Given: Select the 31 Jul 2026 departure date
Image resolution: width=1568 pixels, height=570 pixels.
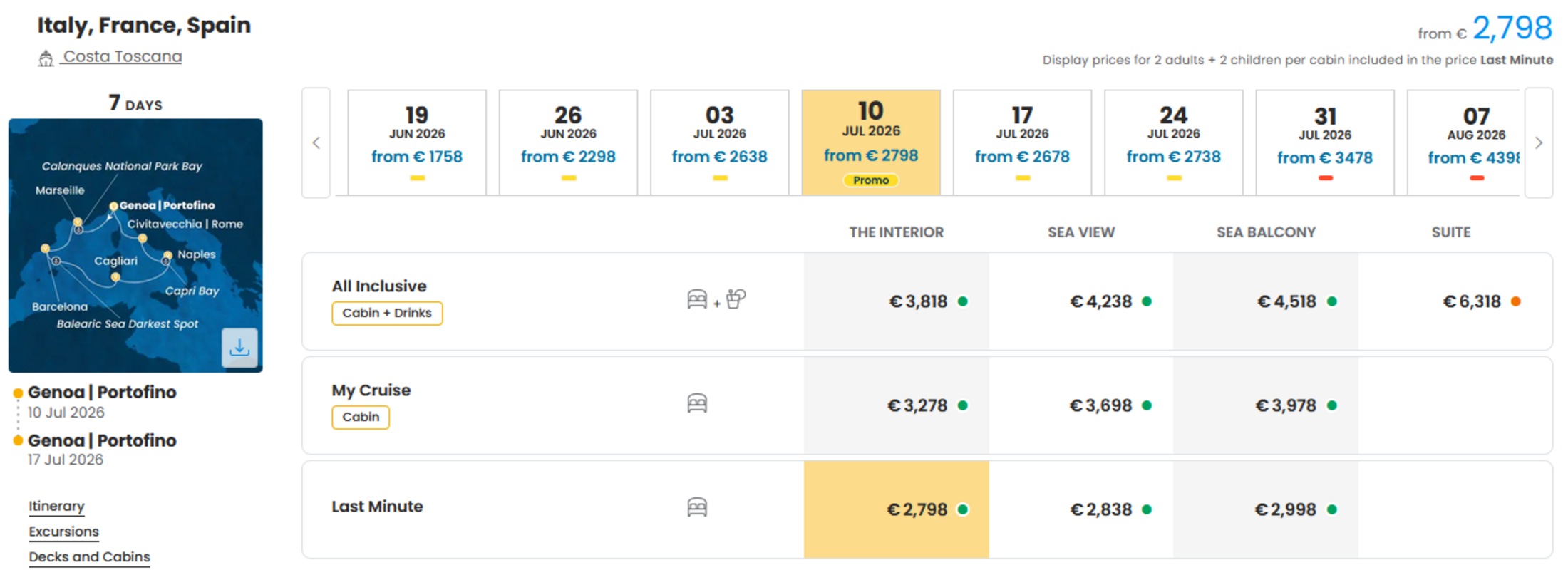Looking at the screenshot, I should pyautogui.click(x=1325, y=142).
